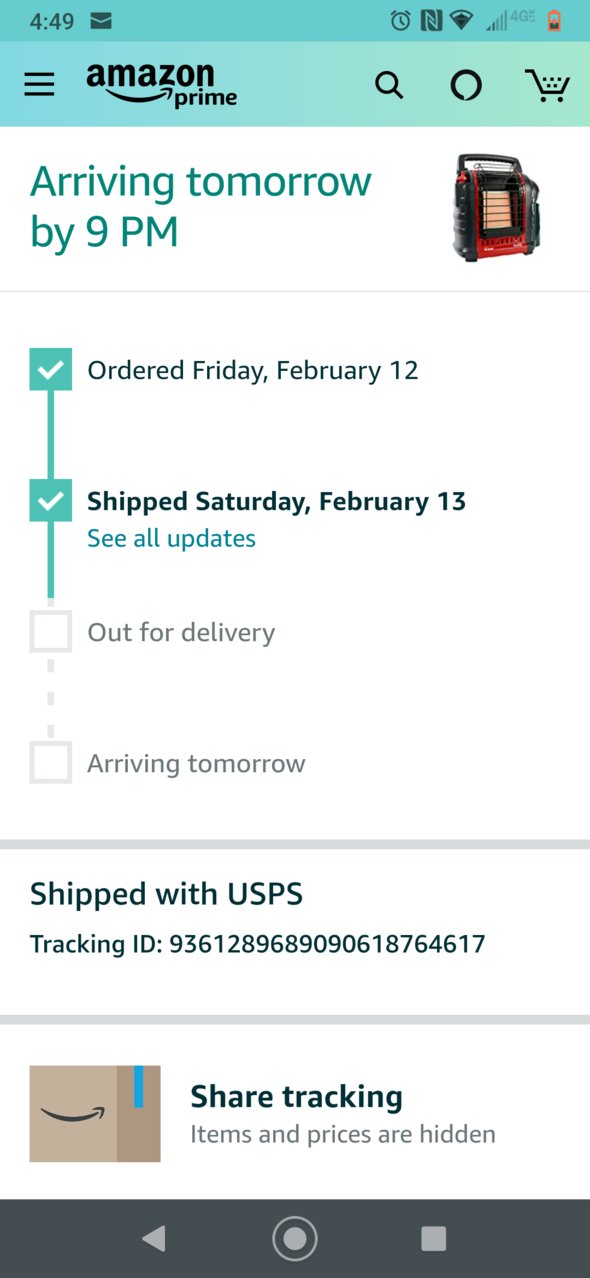Open the portable heater product thumbnail
The image size is (590, 1278).
[496, 207]
